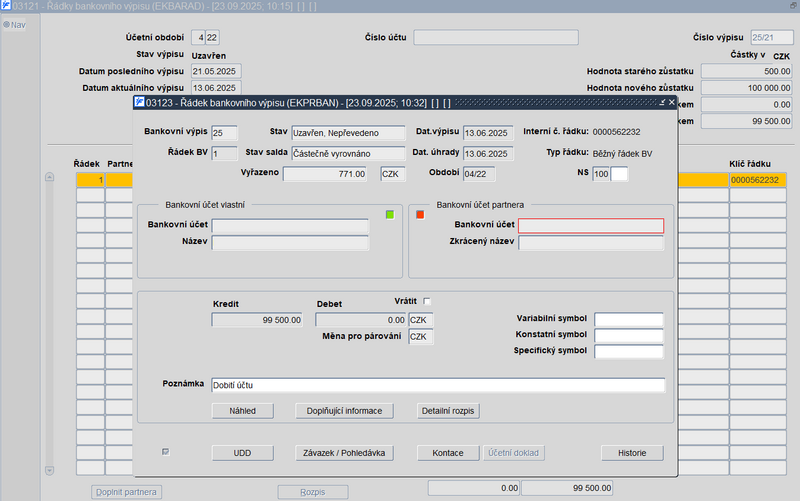
Task: Close the 03123 dialog window
Action: 671,102
